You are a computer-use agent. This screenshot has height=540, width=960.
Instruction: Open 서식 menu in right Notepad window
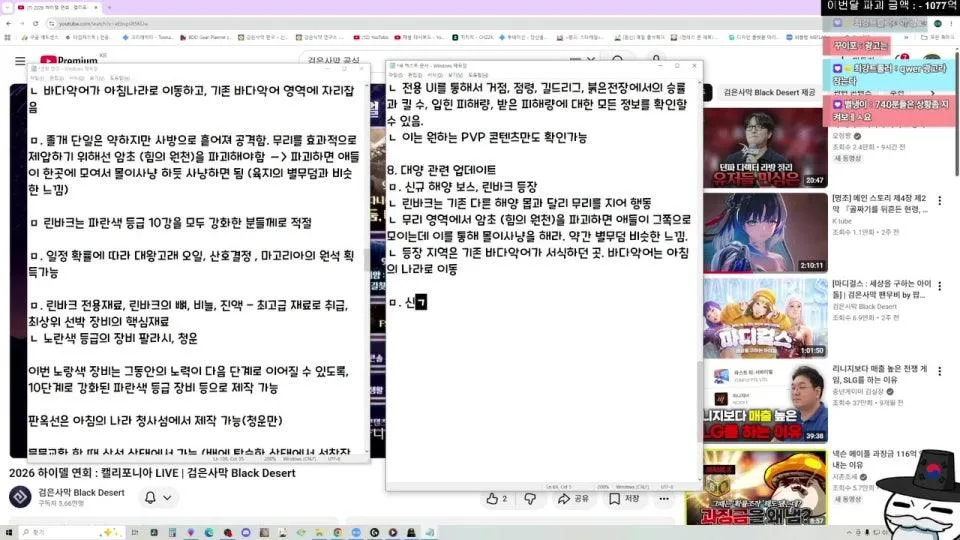(x=435, y=75)
